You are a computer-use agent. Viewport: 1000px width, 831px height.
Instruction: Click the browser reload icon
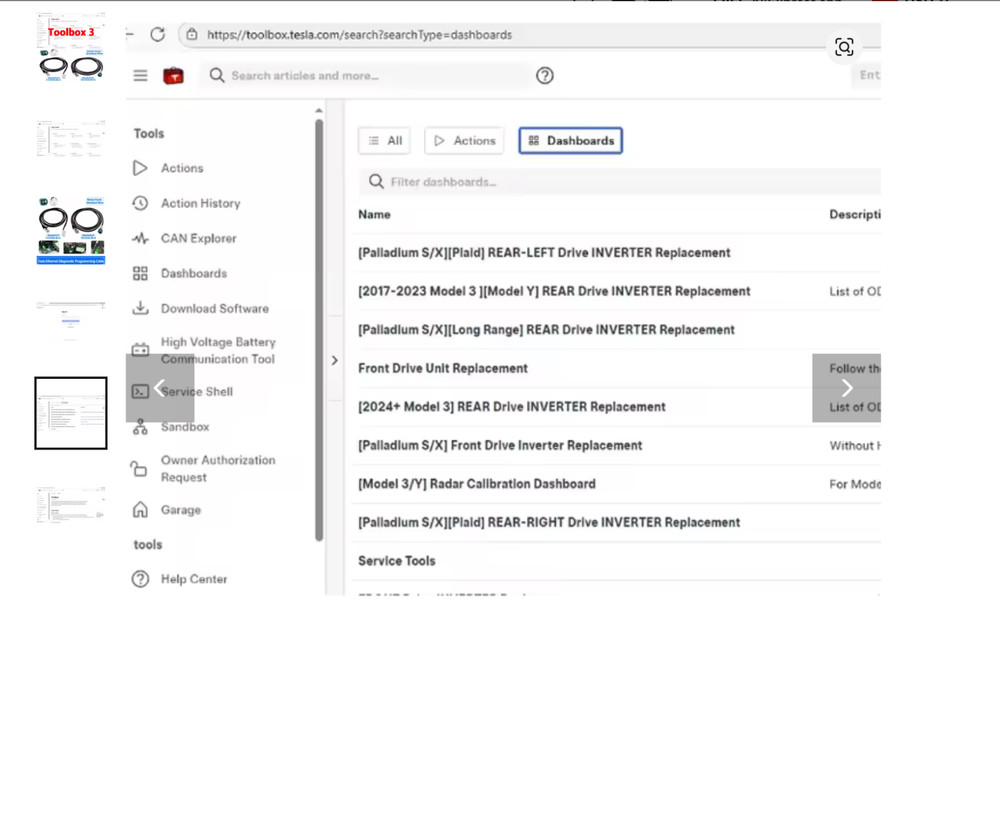158,34
